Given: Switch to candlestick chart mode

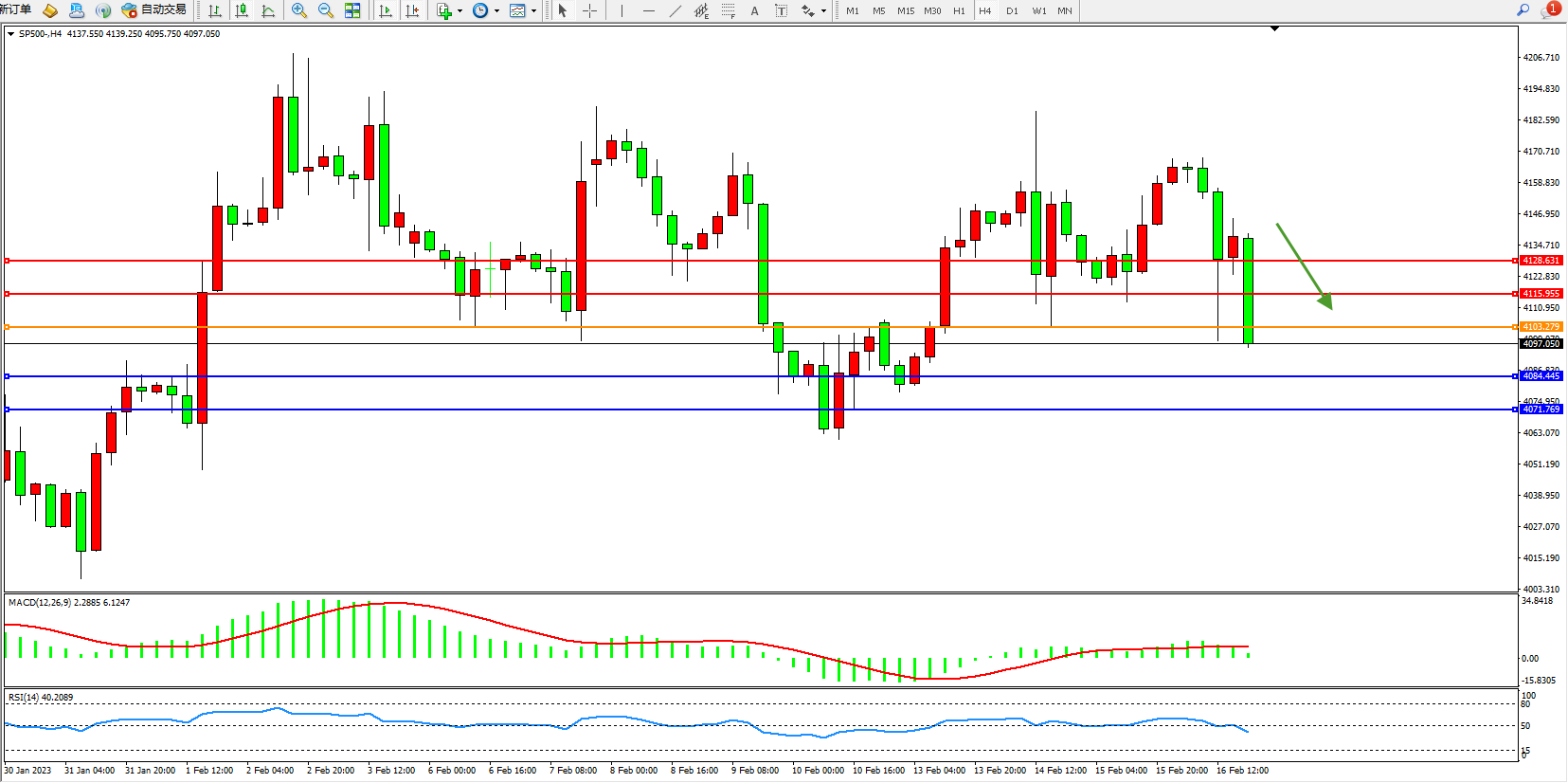Looking at the screenshot, I should (242, 10).
